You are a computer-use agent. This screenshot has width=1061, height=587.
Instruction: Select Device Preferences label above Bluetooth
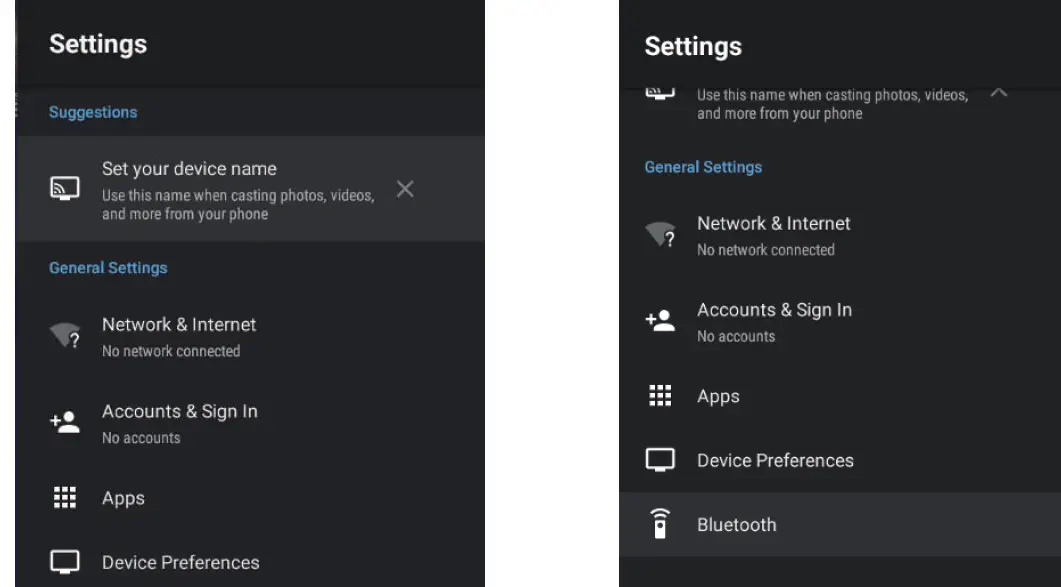pyautogui.click(x=775, y=461)
